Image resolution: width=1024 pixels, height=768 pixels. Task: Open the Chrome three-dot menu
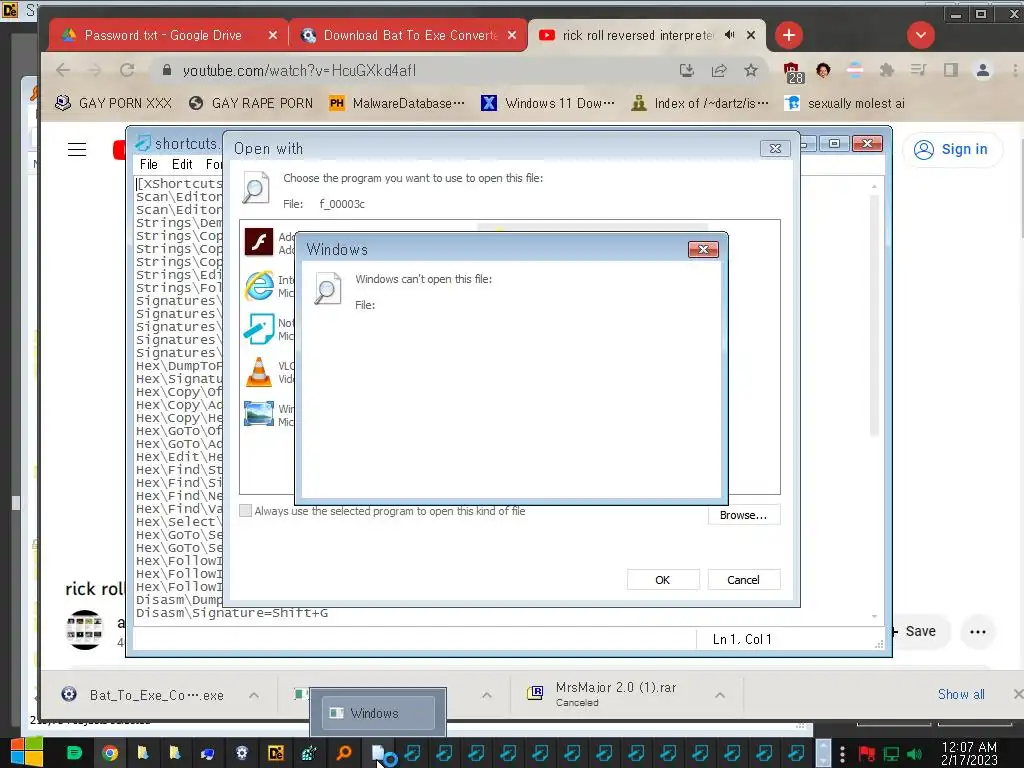(x=1015, y=70)
